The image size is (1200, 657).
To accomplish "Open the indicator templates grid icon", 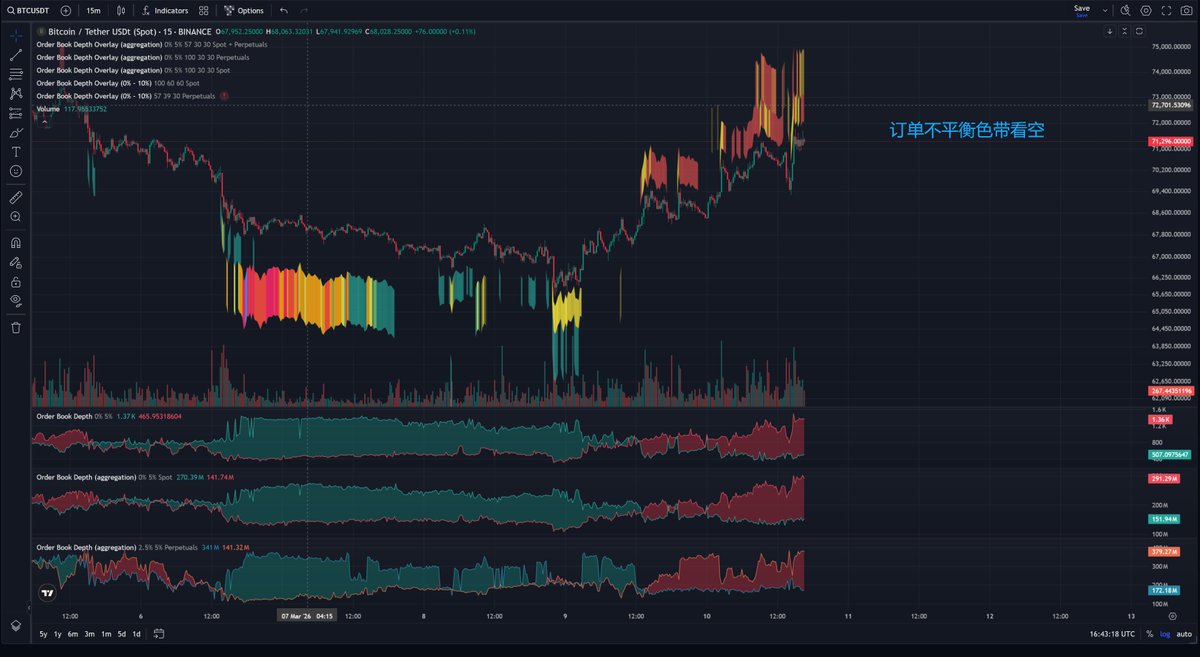I will 204,10.
